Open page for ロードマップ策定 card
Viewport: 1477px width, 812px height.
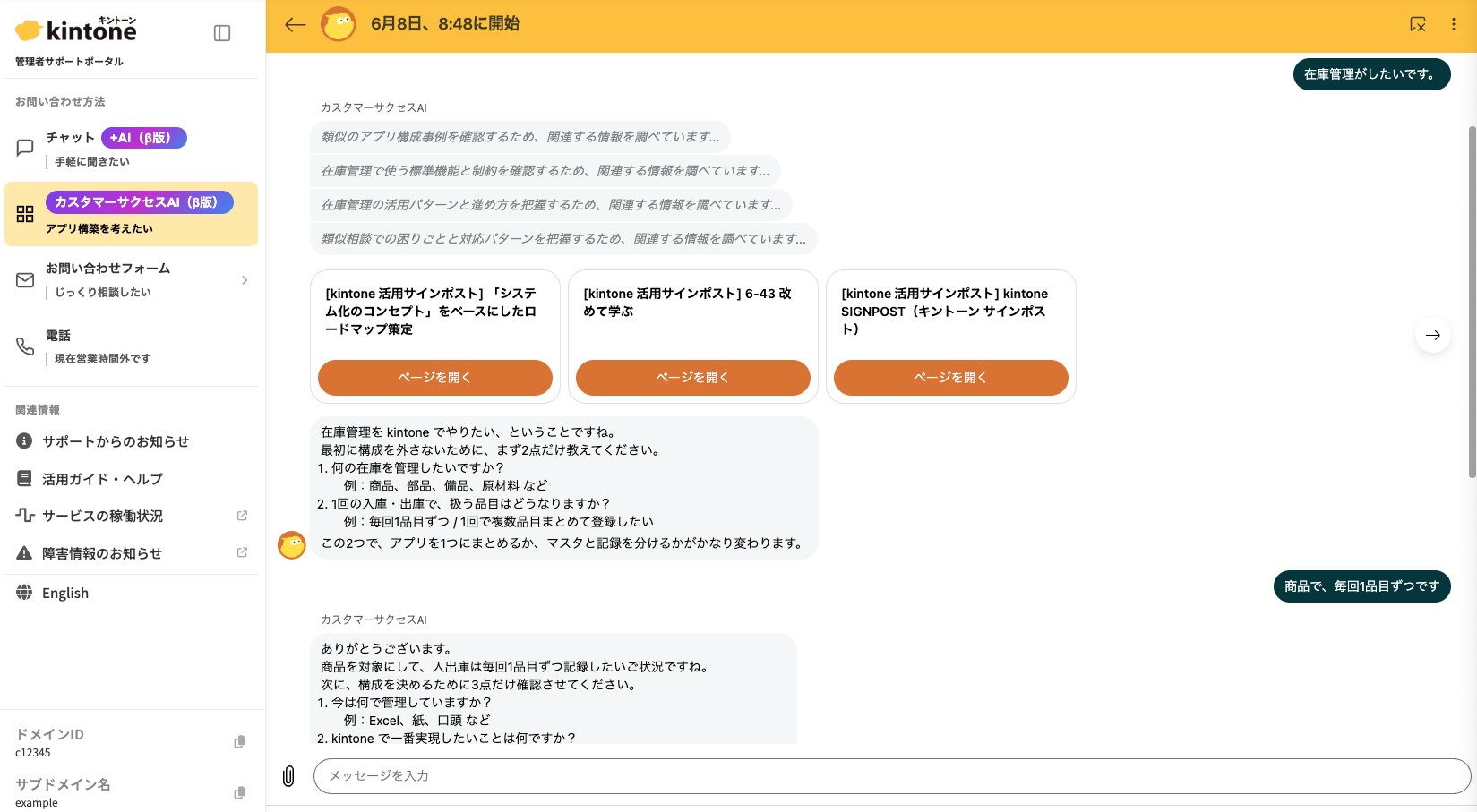(435, 378)
